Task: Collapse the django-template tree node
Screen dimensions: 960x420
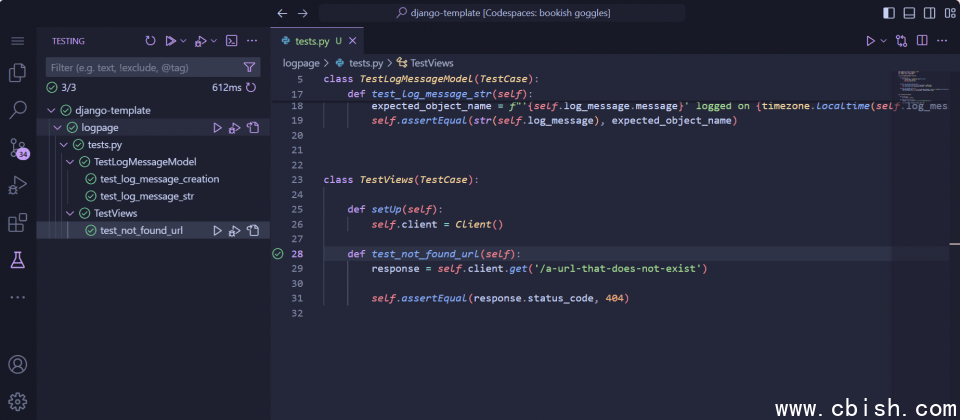Action: pyautogui.click(x=52, y=111)
